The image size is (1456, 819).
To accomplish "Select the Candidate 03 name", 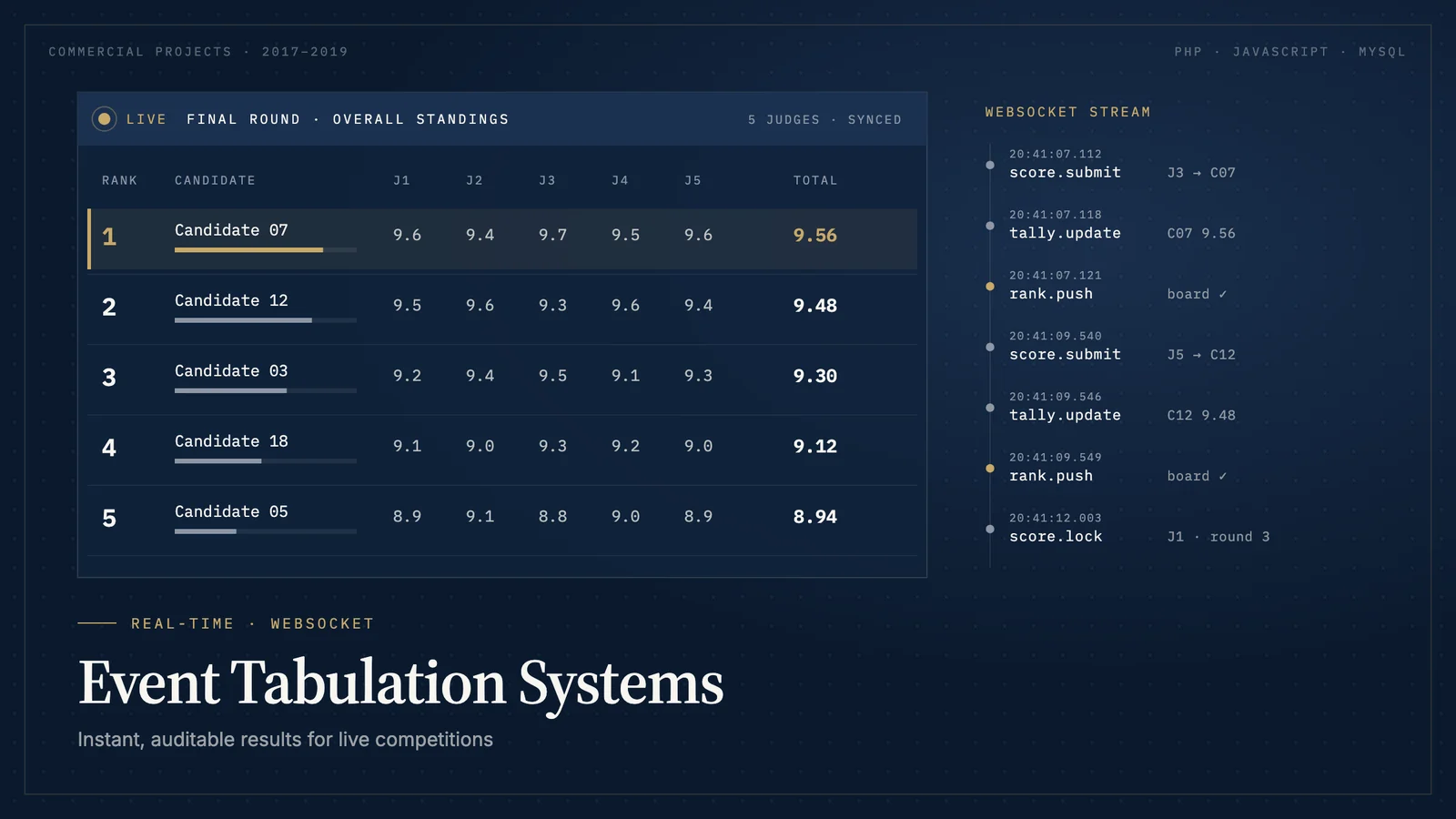I will [231, 371].
